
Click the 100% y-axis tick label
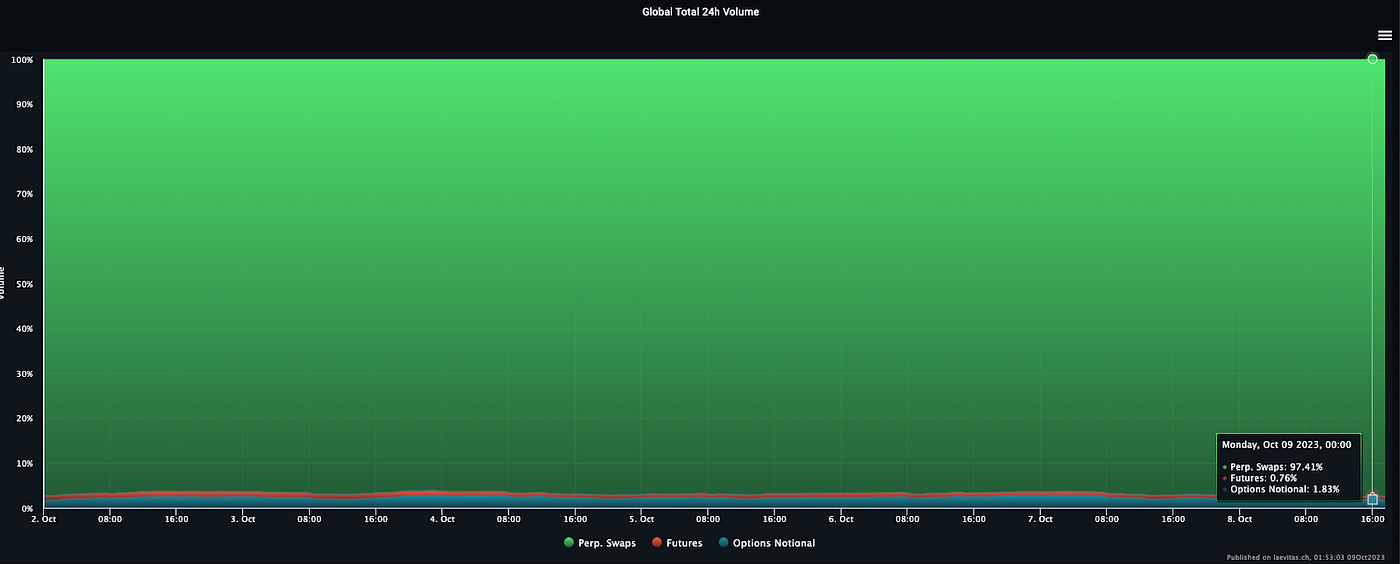pyautogui.click(x=21, y=60)
